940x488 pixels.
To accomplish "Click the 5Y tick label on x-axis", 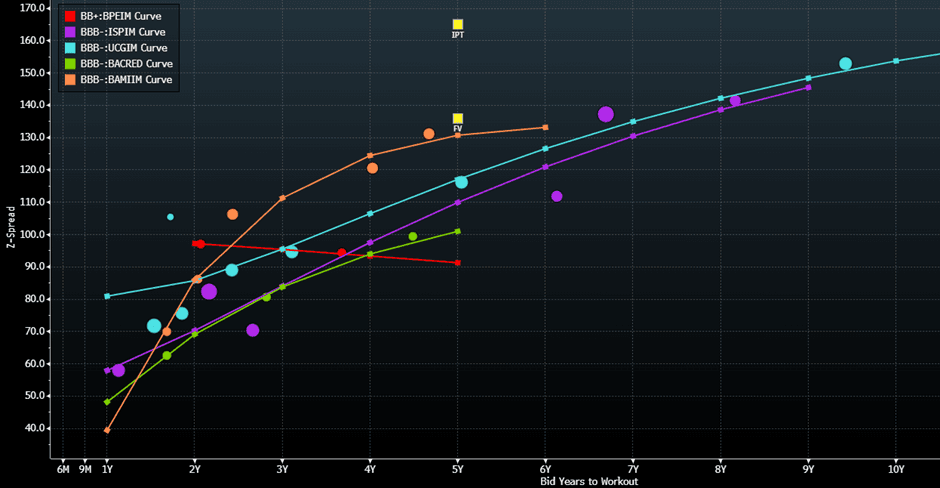I will click(458, 468).
